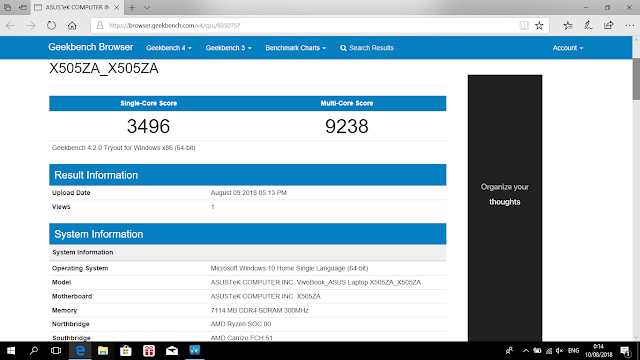Expand the Account dropdown menu

tap(568, 48)
